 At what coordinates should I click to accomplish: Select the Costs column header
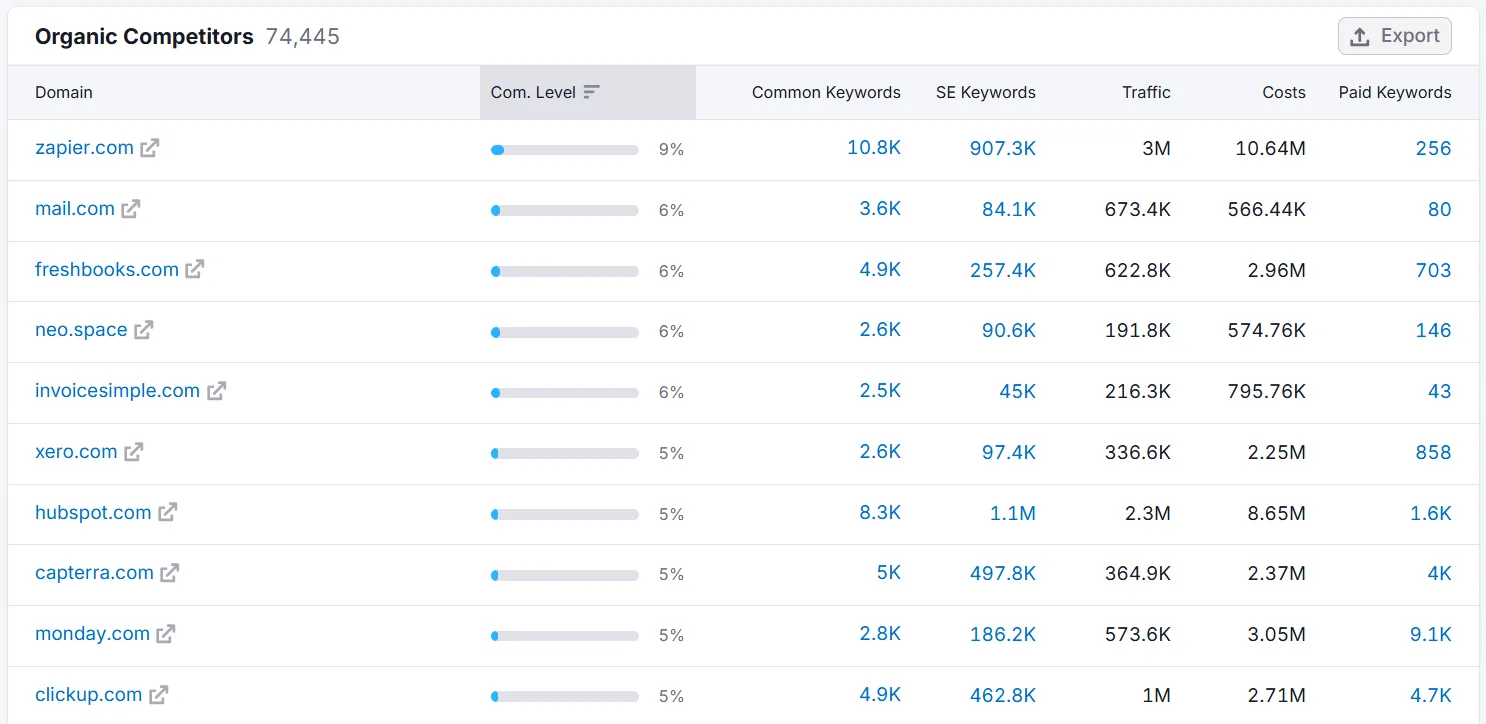pyautogui.click(x=1284, y=92)
